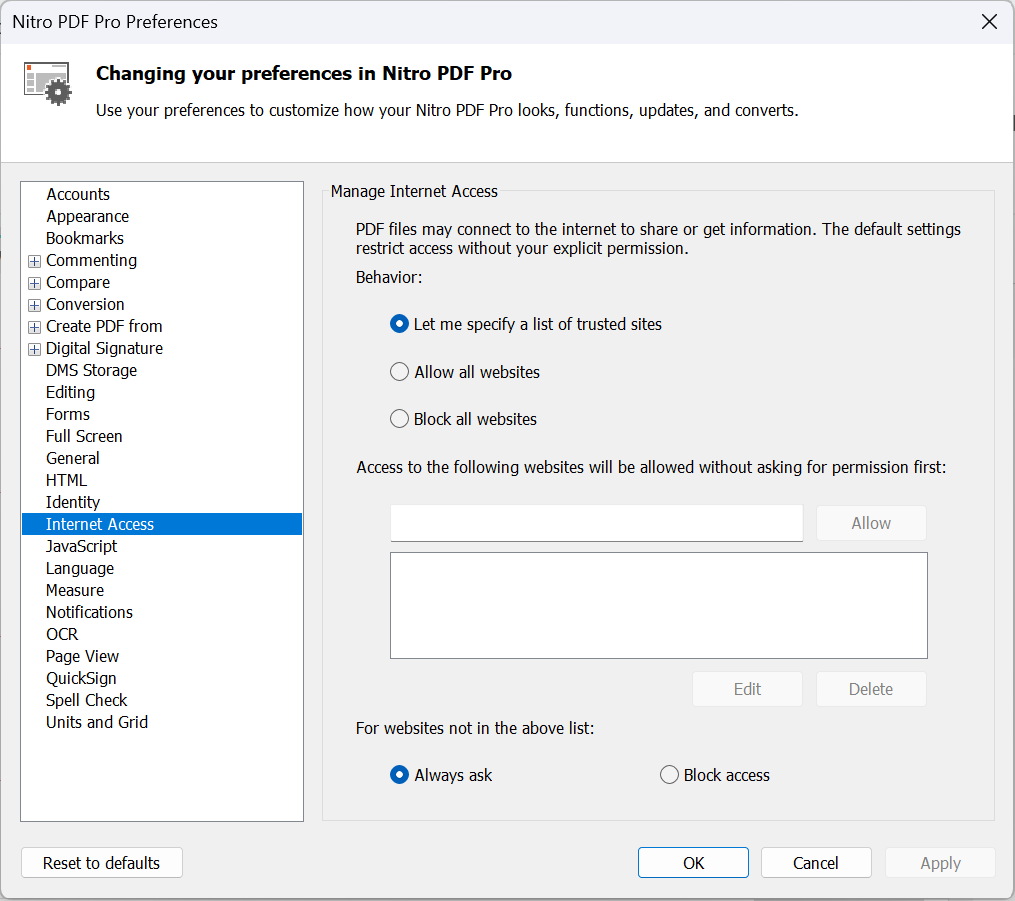1015x901 pixels.
Task: Click the Edit button below the websites list
Action: point(747,689)
